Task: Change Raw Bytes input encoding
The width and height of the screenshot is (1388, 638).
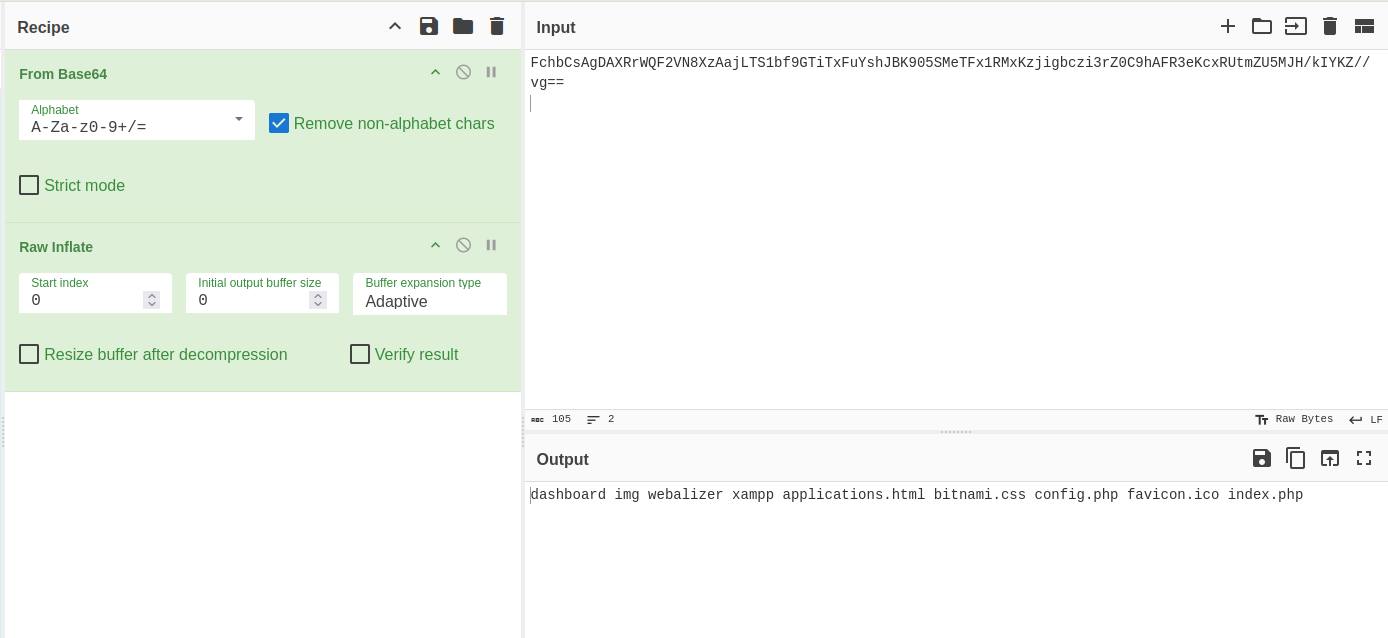Action: [1294, 419]
